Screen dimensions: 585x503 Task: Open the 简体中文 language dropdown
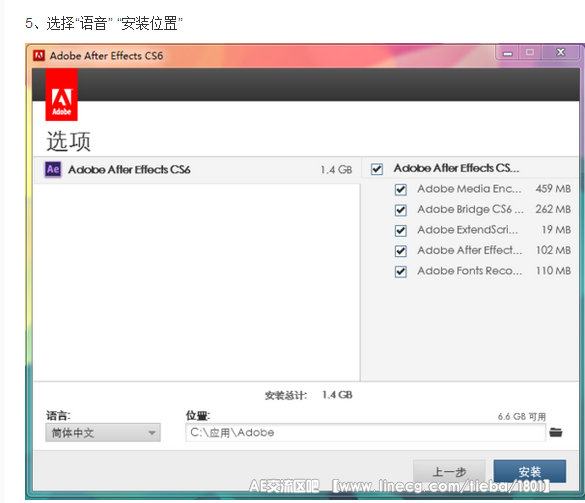103,432
